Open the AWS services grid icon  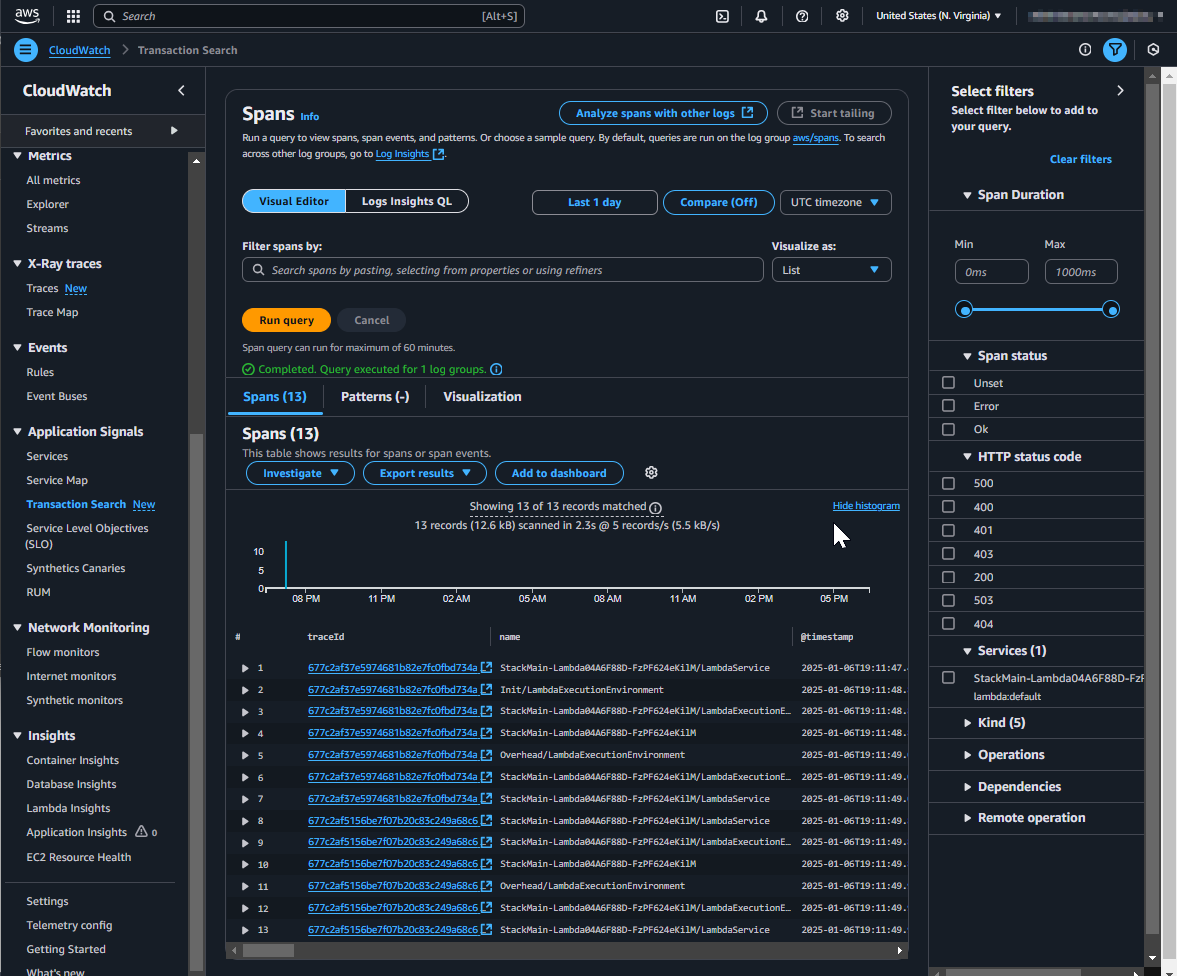pos(71,16)
